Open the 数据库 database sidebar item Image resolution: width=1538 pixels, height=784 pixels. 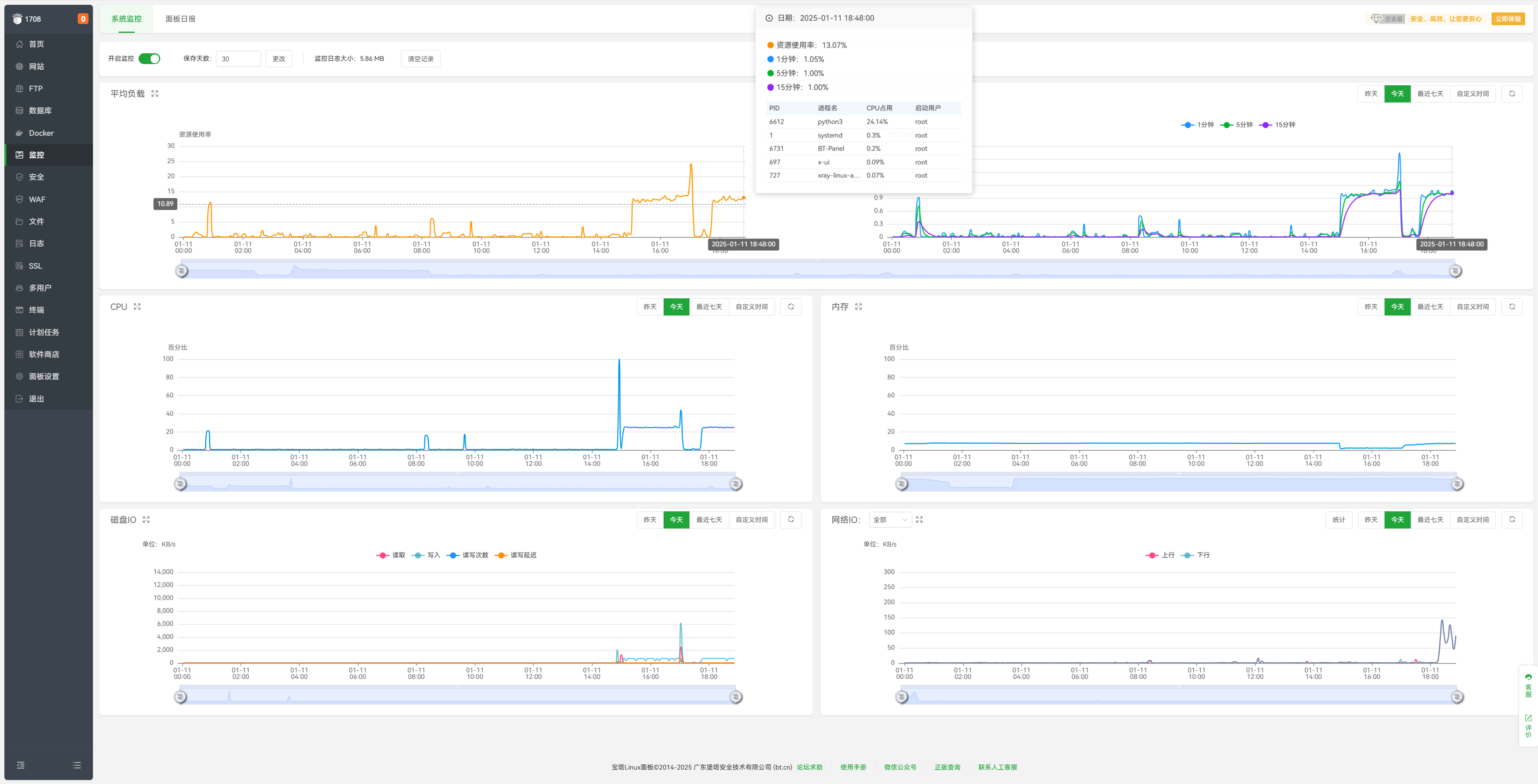pos(48,111)
